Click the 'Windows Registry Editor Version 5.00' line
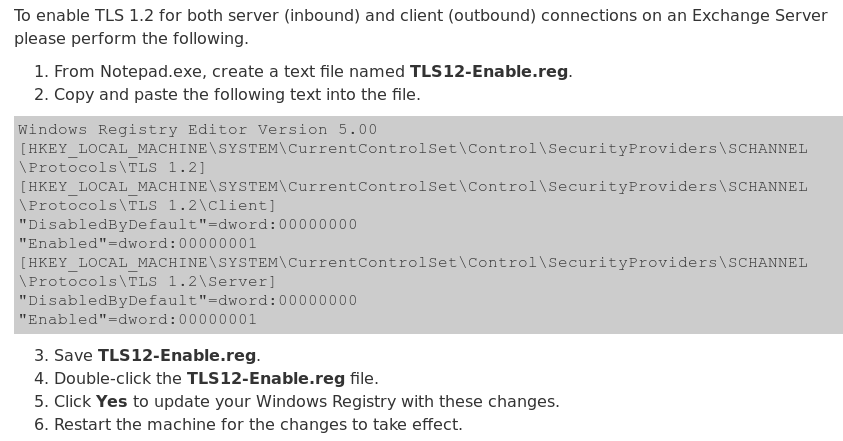The width and height of the screenshot is (843, 441). click(x=197, y=130)
